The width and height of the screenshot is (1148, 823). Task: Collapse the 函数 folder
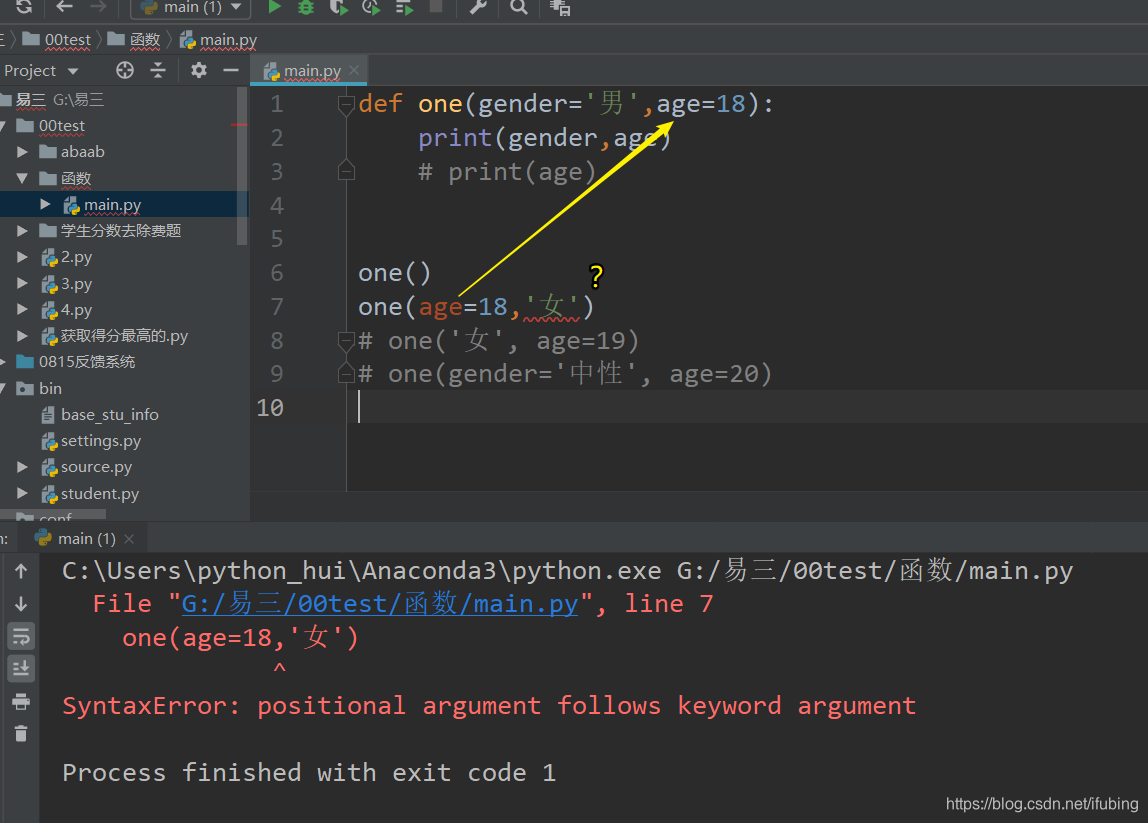coord(22,178)
